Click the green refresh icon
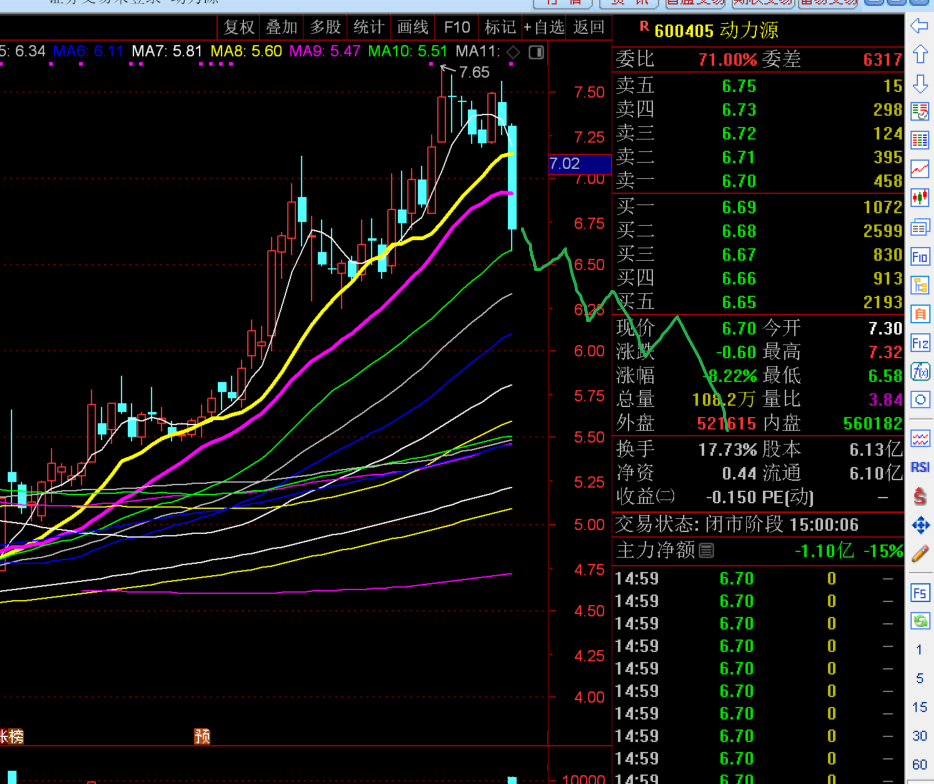This screenshot has width=934, height=784. [920, 621]
